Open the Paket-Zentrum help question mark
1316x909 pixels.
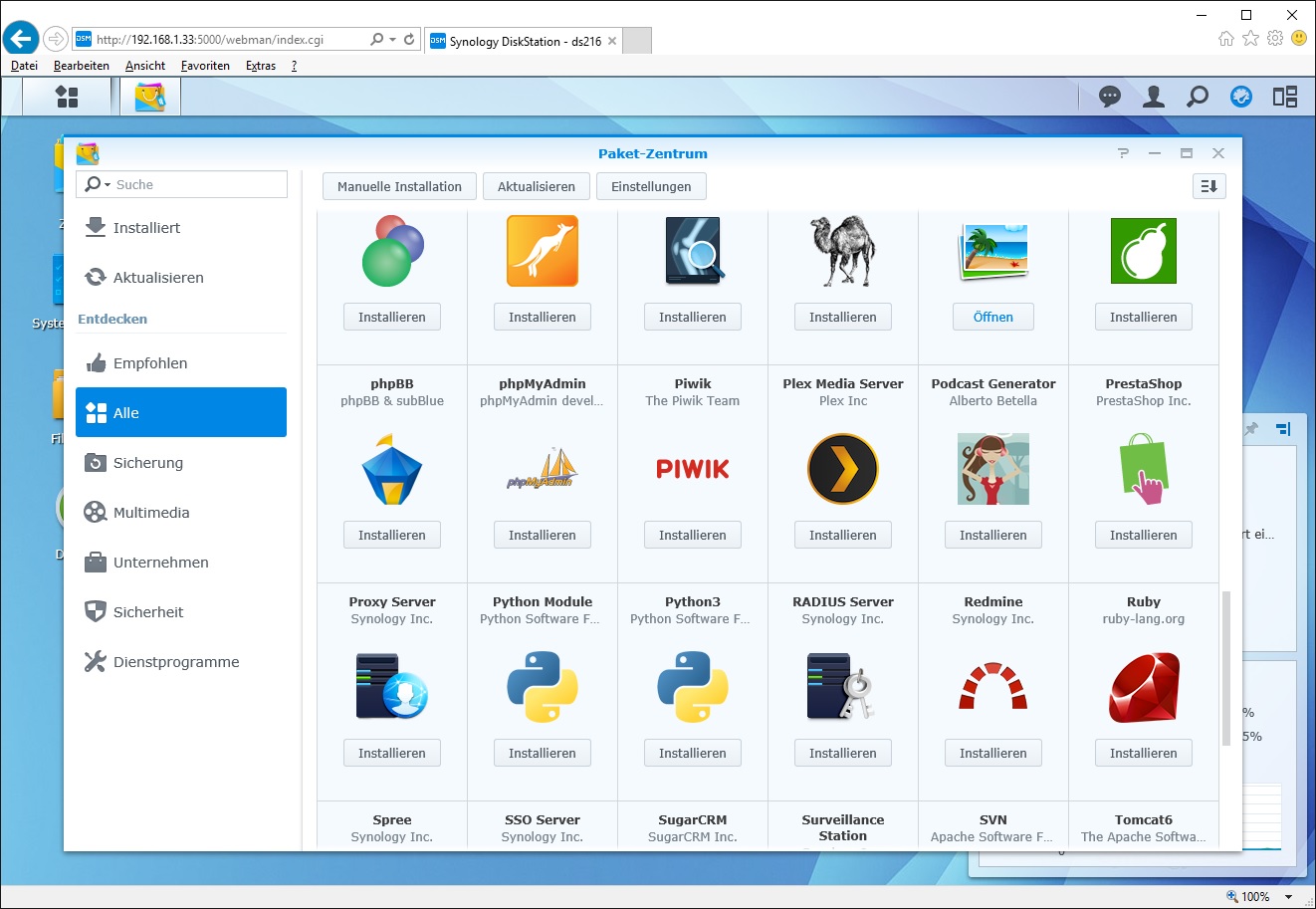(1124, 153)
